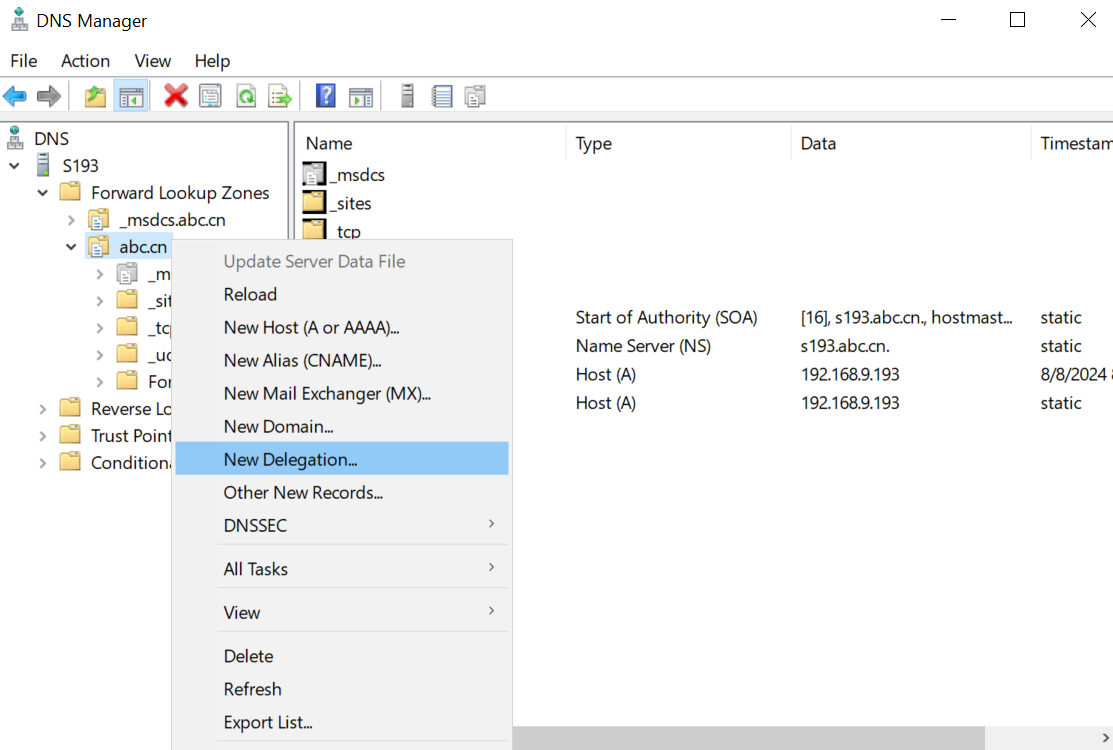Toggle the action pane toolbar icon
Image resolution: width=1113 pixels, height=750 pixels.
(361, 96)
